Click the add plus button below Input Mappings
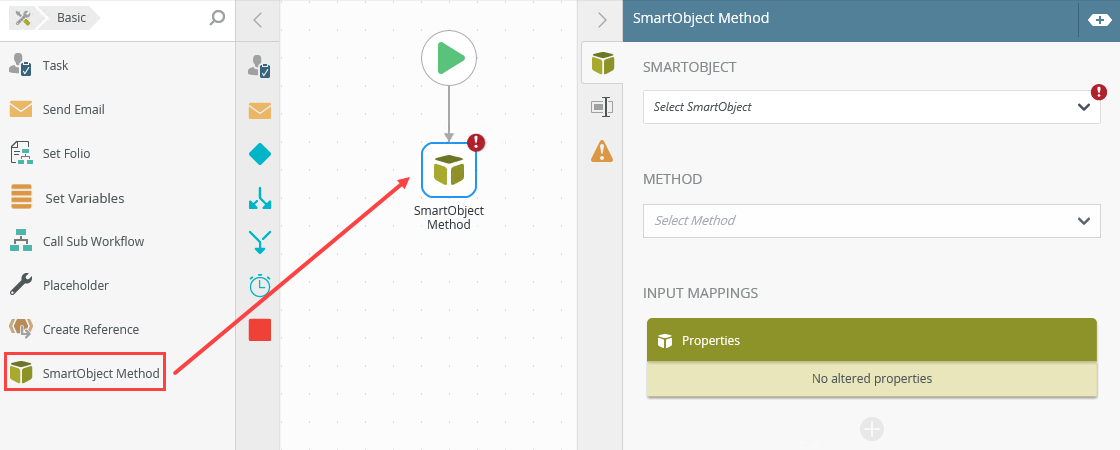The height and width of the screenshot is (450, 1120). click(x=871, y=429)
